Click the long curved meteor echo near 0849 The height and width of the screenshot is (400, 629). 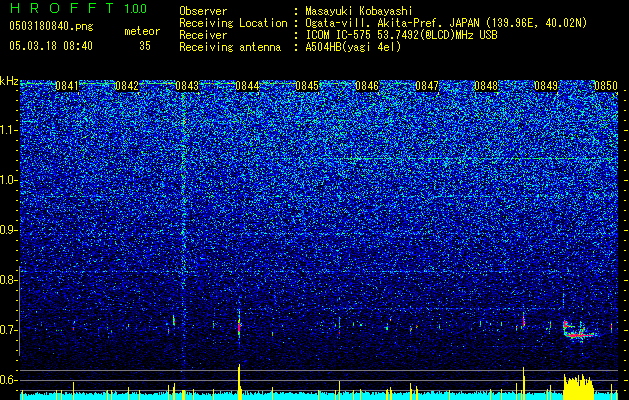(x=578, y=331)
